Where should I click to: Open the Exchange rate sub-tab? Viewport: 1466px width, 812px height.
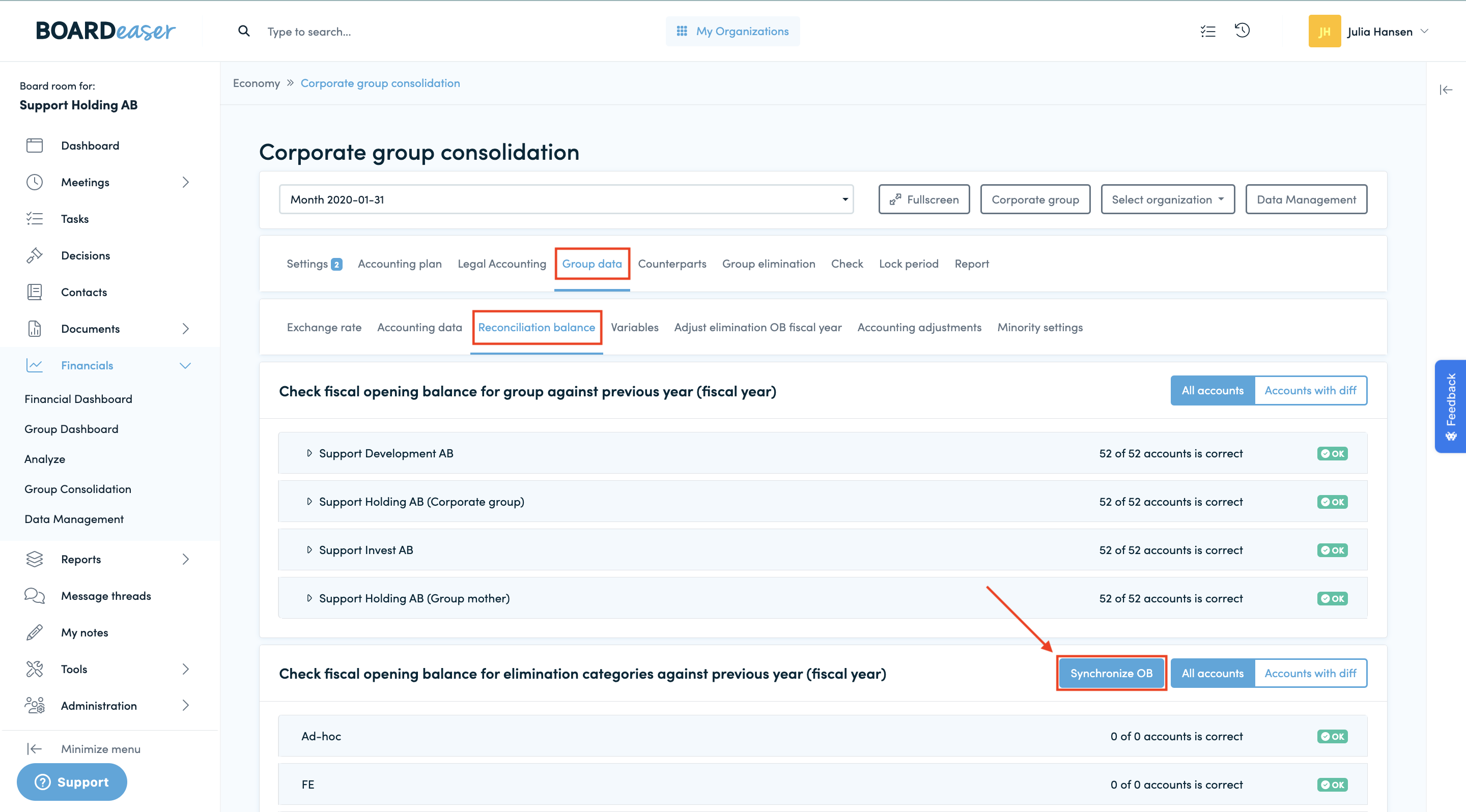[x=324, y=328]
